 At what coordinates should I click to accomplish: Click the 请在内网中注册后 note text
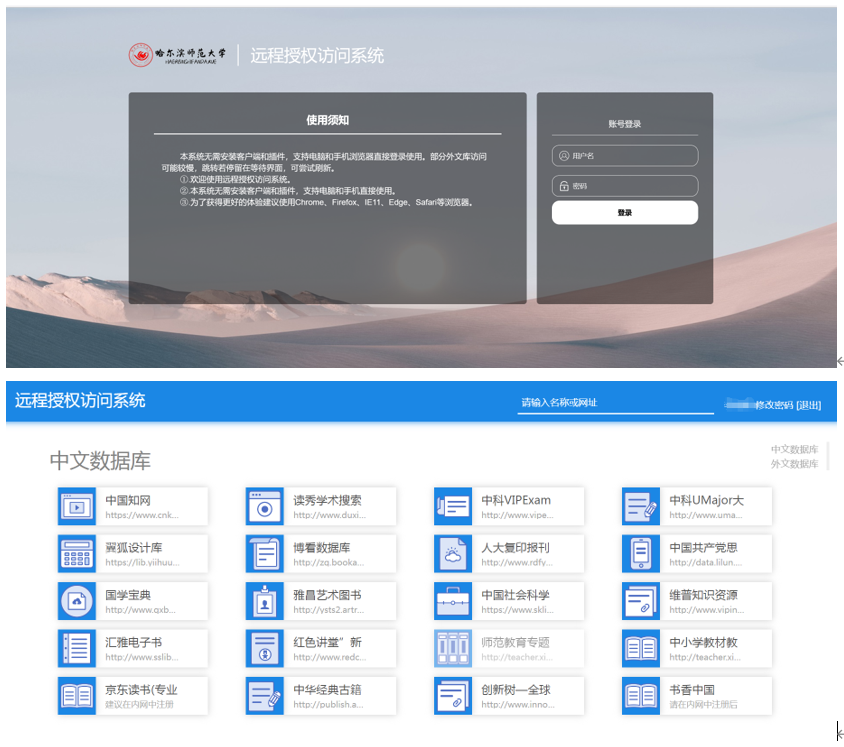(704, 704)
